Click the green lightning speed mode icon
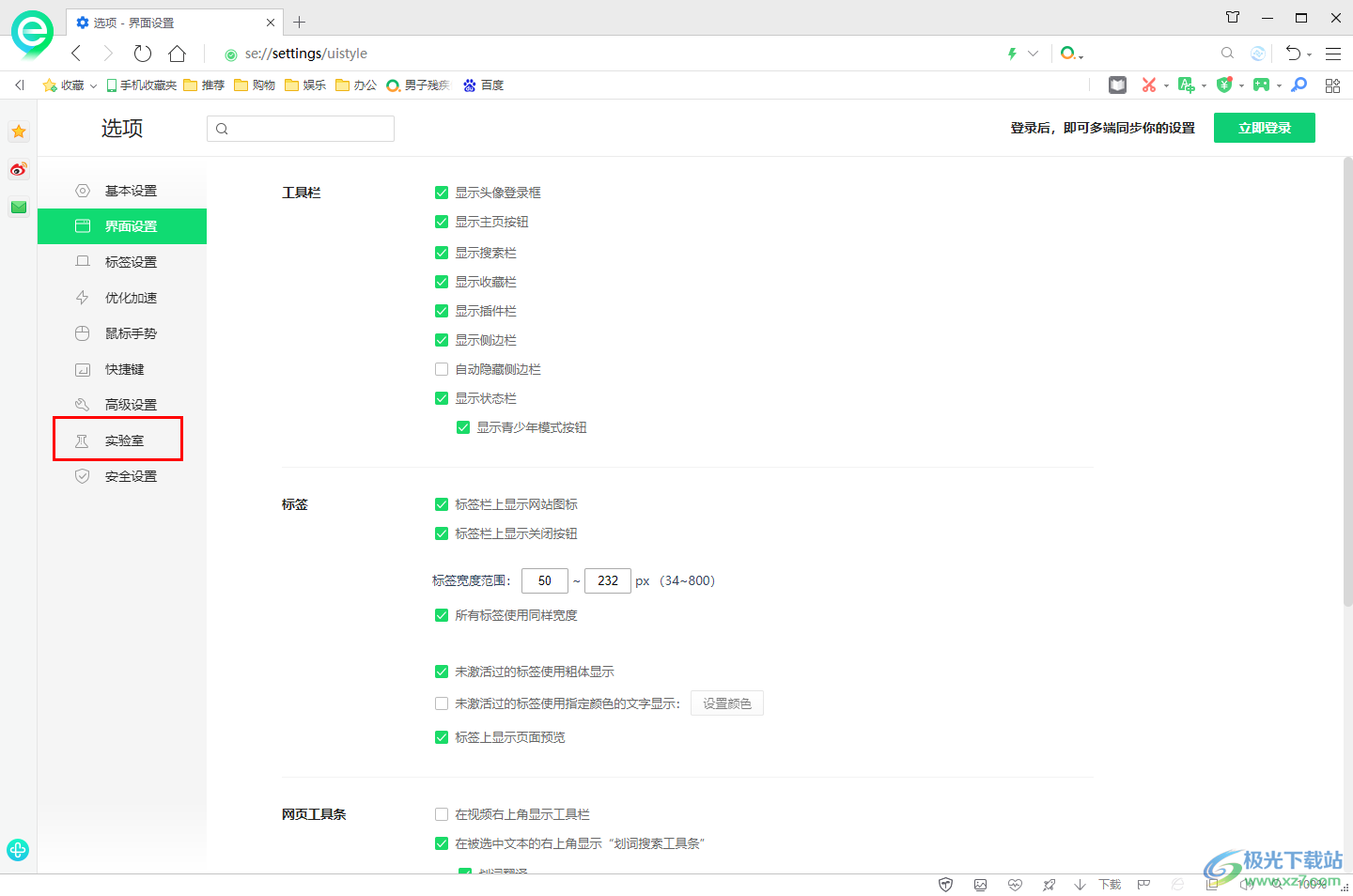Image resolution: width=1353 pixels, height=896 pixels. point(1012,54)
